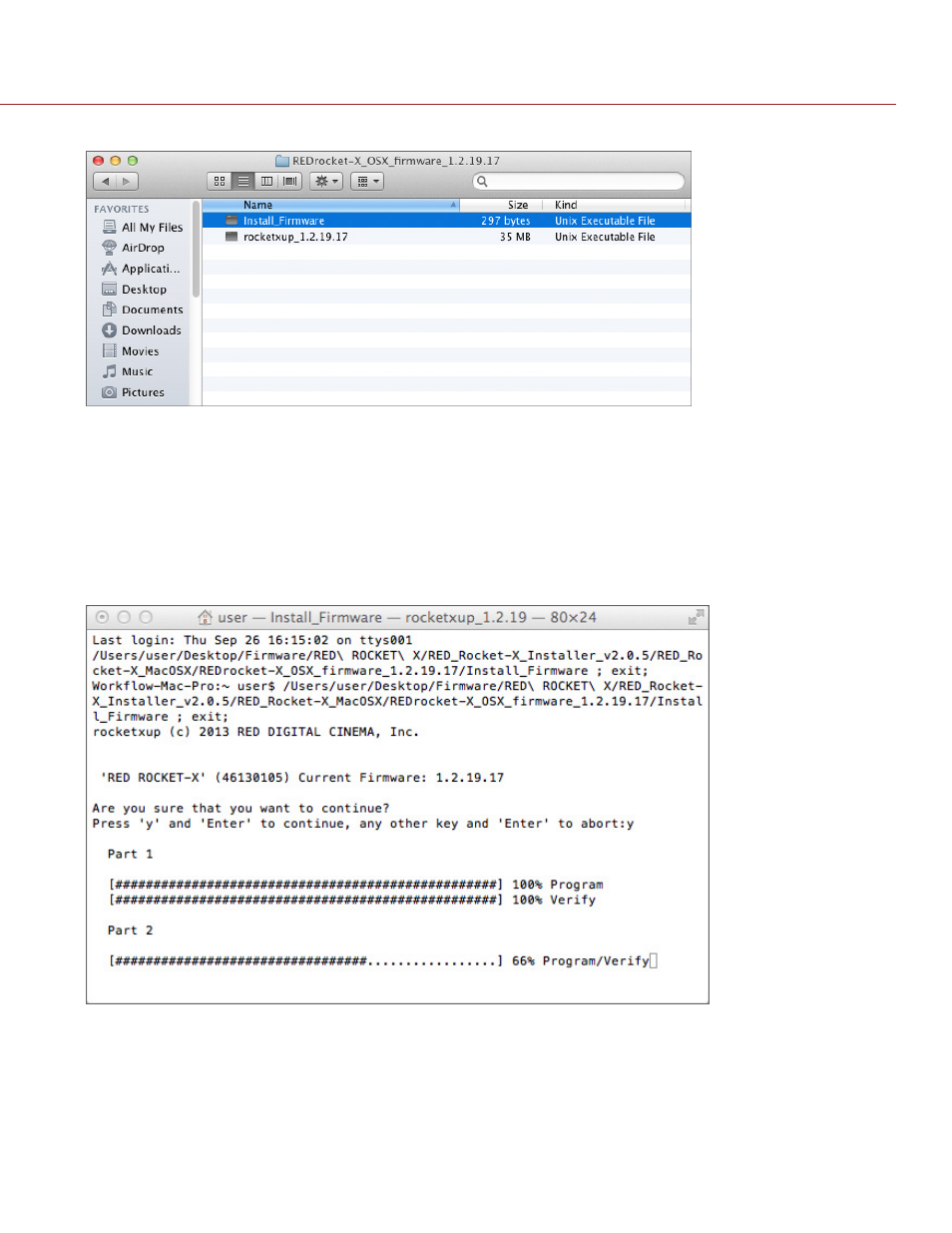Switch Finder to list view

(x=242, y=182)
